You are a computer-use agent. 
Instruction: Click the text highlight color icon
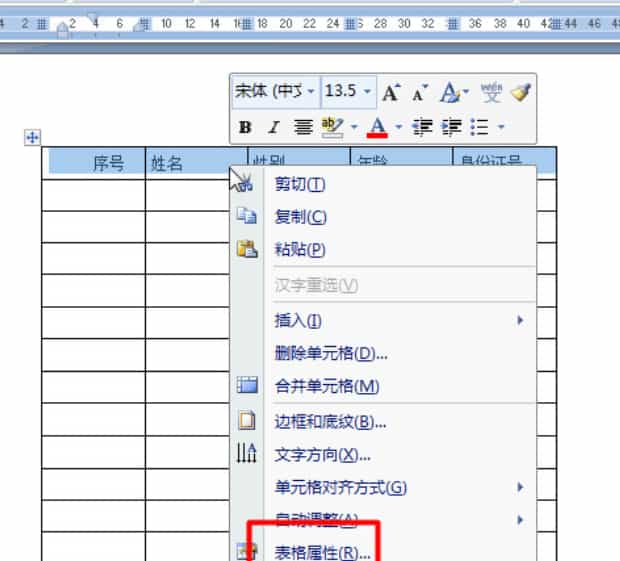coord(332,127)
